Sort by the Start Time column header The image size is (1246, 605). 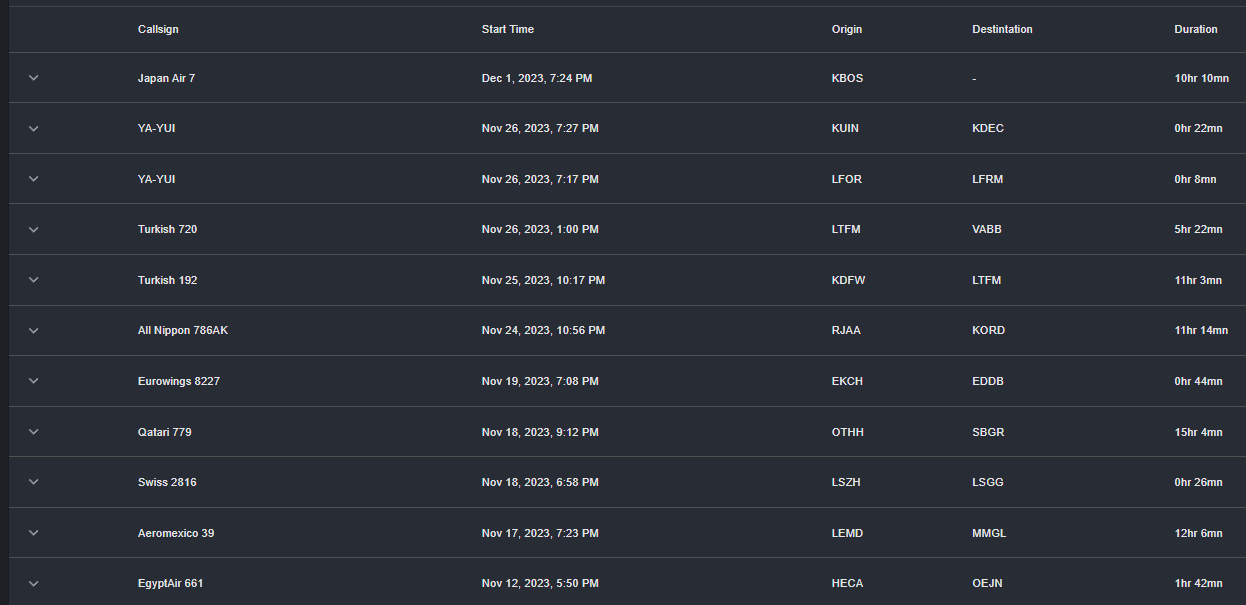pyautogui.click(x=508, y=29)
